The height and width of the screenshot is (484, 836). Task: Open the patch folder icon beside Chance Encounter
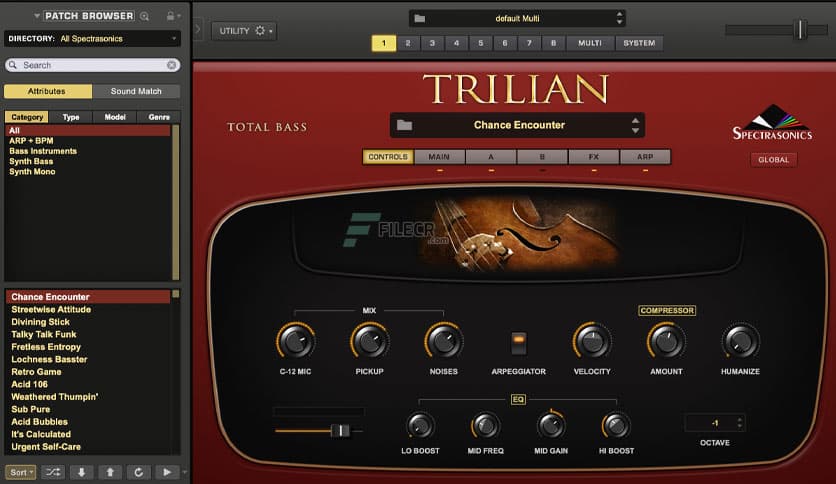coord(405,125)
